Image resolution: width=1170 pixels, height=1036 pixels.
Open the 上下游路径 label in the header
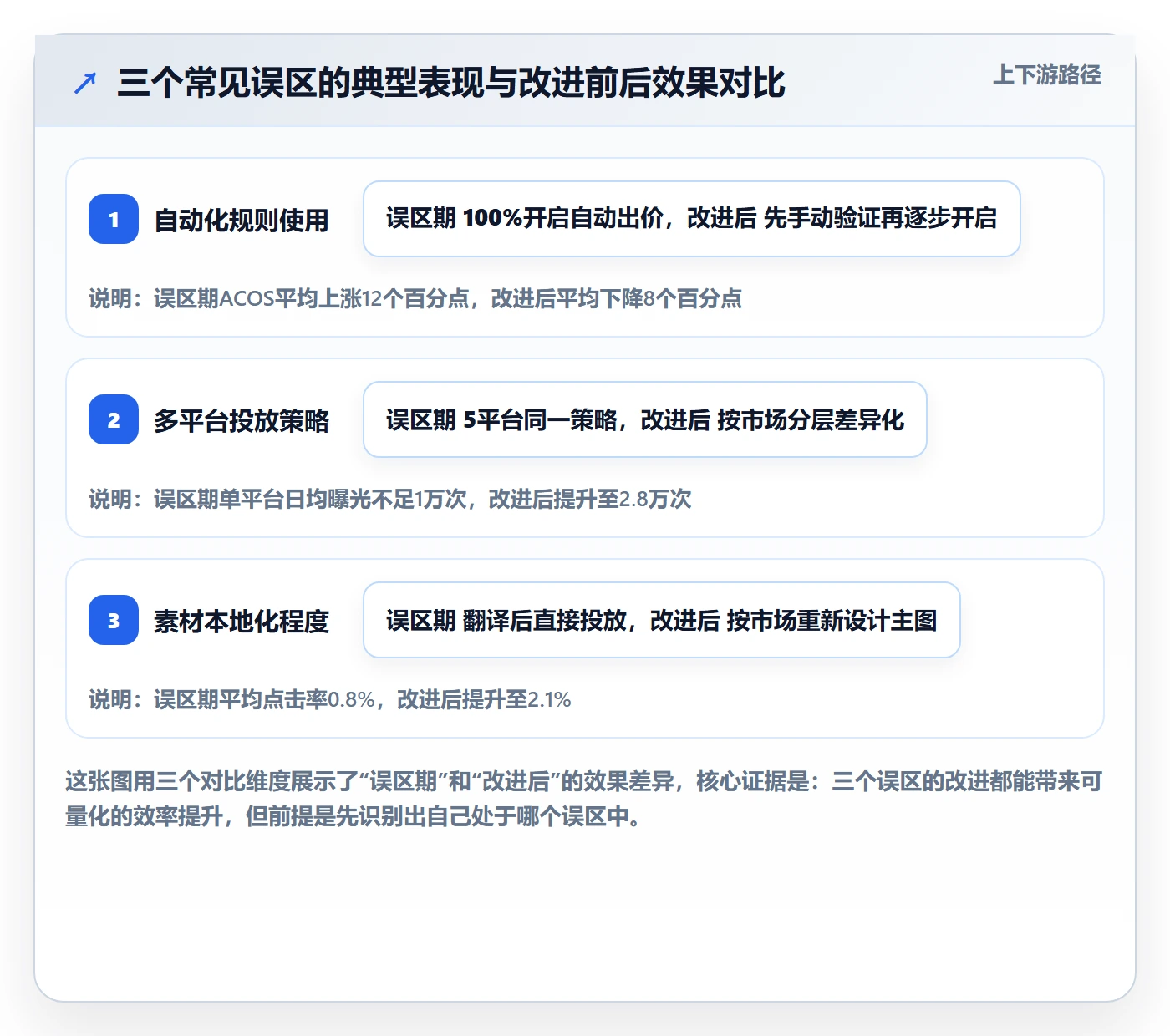pyautogui.click(x=1047, y=75)
